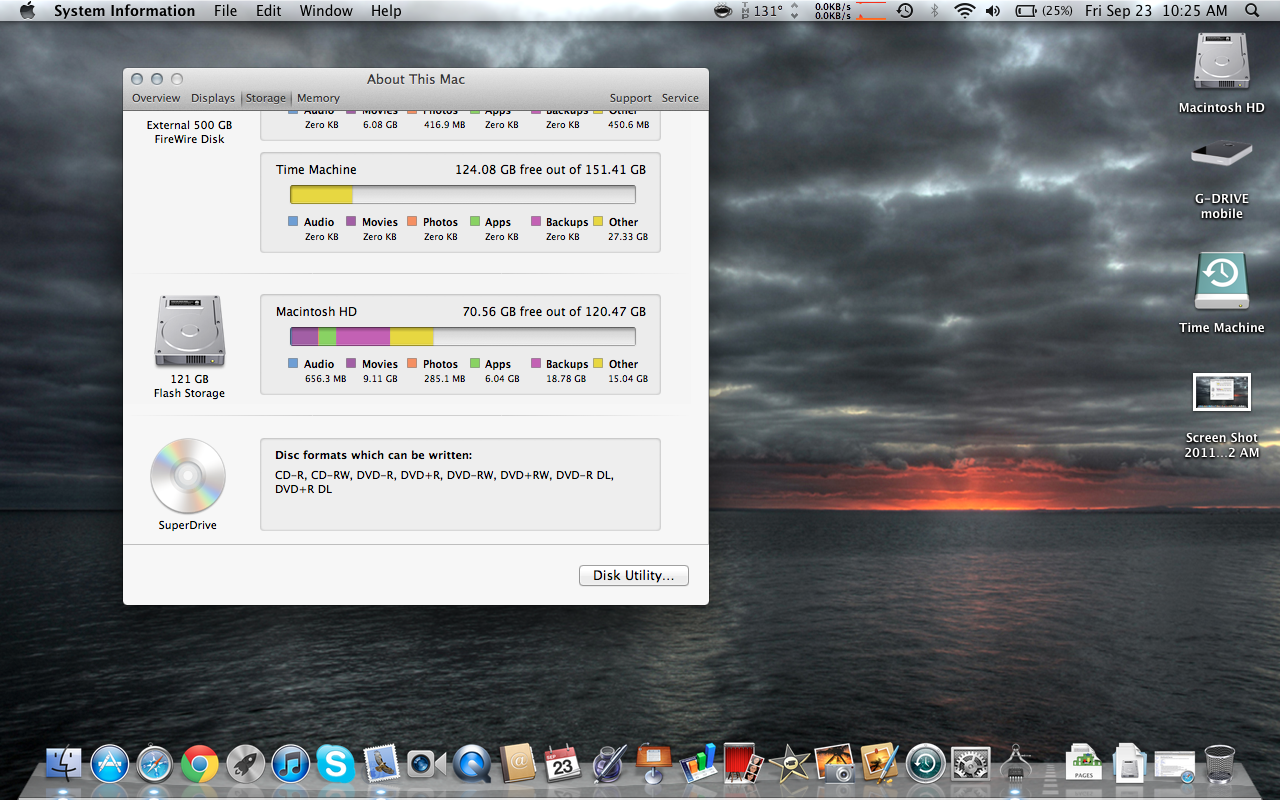Open the File menu
Viewport: 1280px width, 800px height.
point(226,11)
